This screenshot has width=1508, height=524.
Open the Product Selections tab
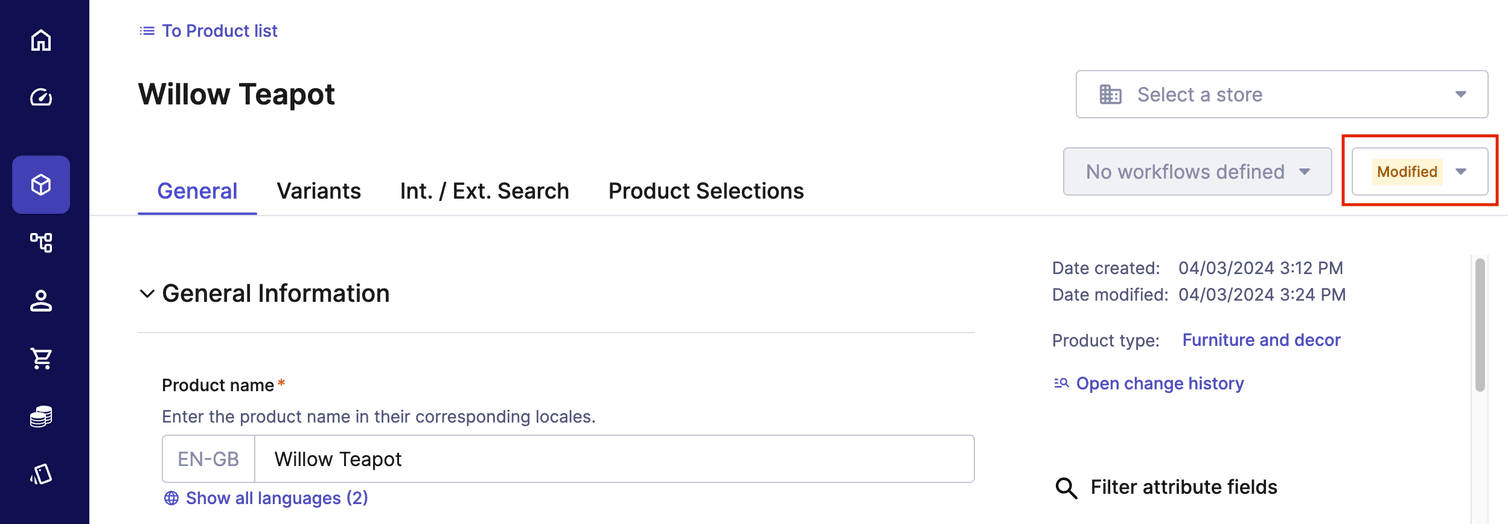pos(706,191)
